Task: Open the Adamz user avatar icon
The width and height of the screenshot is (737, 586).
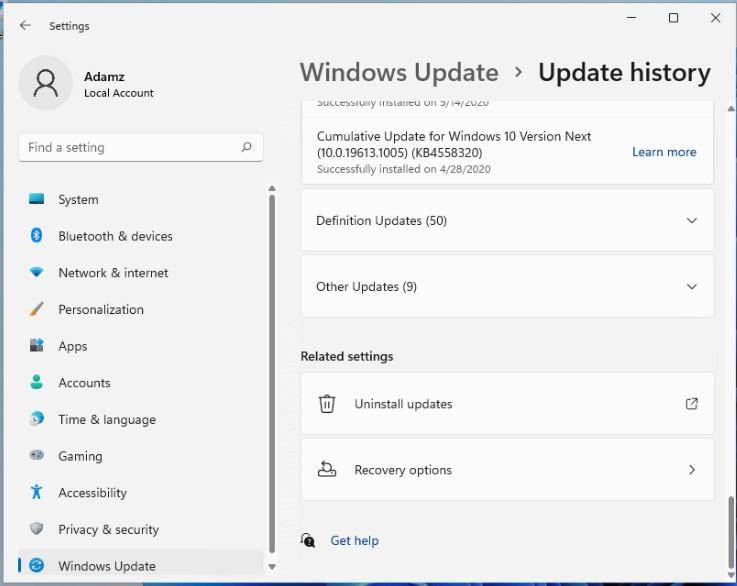Action: click(46, 83)
